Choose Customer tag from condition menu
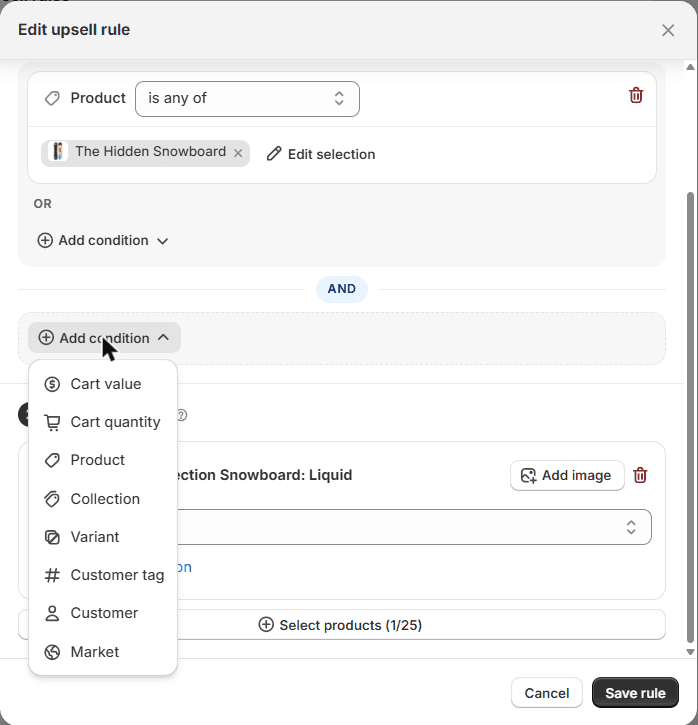The height and width of the screenshot is (725, 698). tap(103, 575)
